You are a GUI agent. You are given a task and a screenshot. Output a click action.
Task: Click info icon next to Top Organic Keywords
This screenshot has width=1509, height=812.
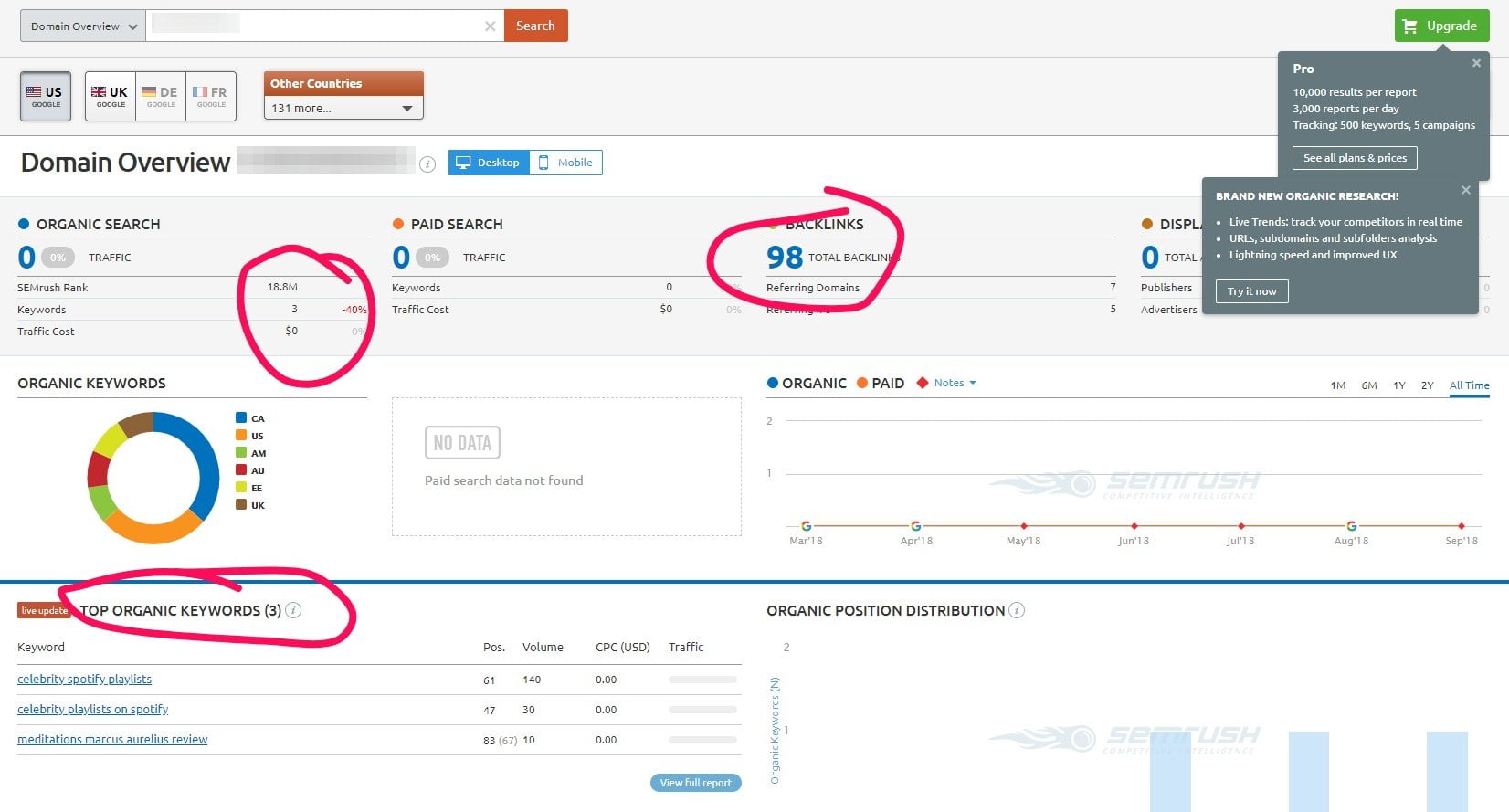pos(293,610)
